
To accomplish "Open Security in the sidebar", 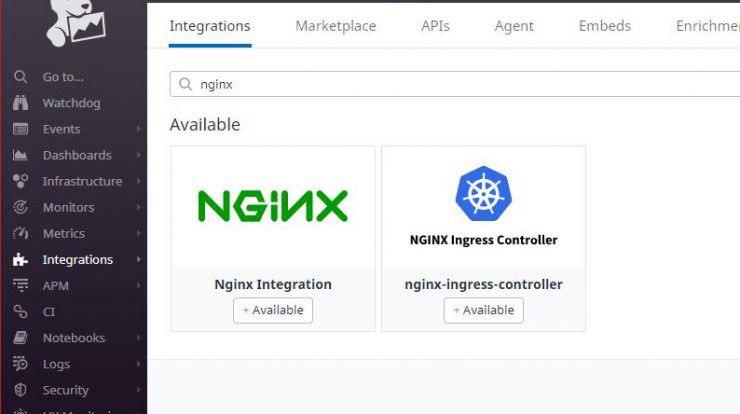I will tap(66, 390).
